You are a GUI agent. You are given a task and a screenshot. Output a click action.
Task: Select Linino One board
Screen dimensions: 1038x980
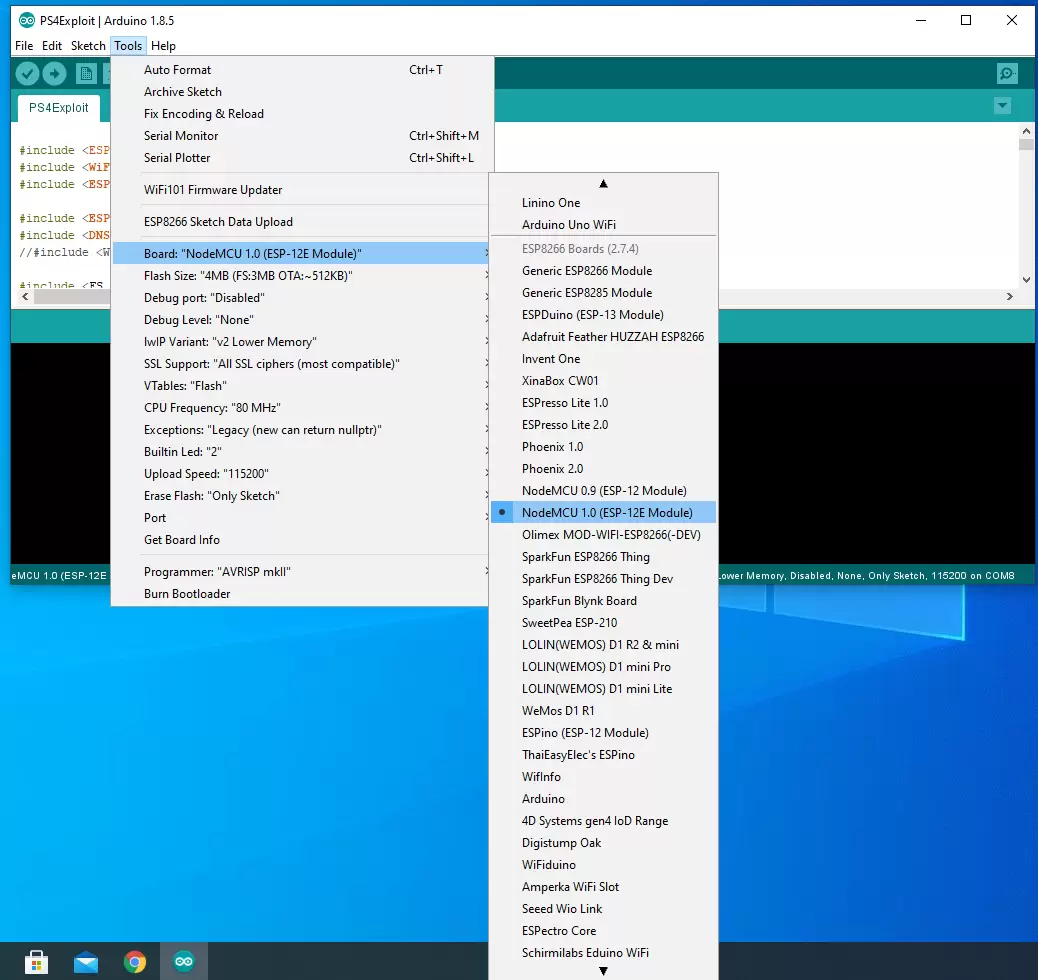pos(603,203)
